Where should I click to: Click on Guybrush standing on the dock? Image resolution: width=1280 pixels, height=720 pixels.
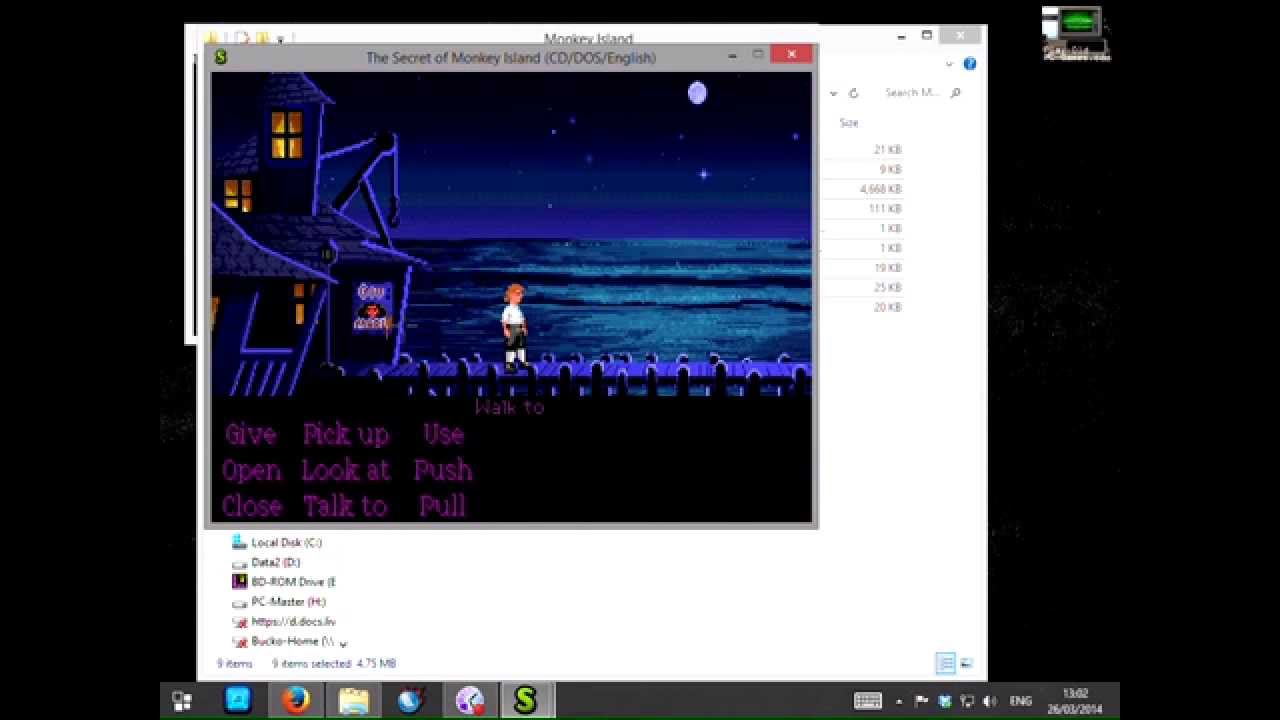514,327
